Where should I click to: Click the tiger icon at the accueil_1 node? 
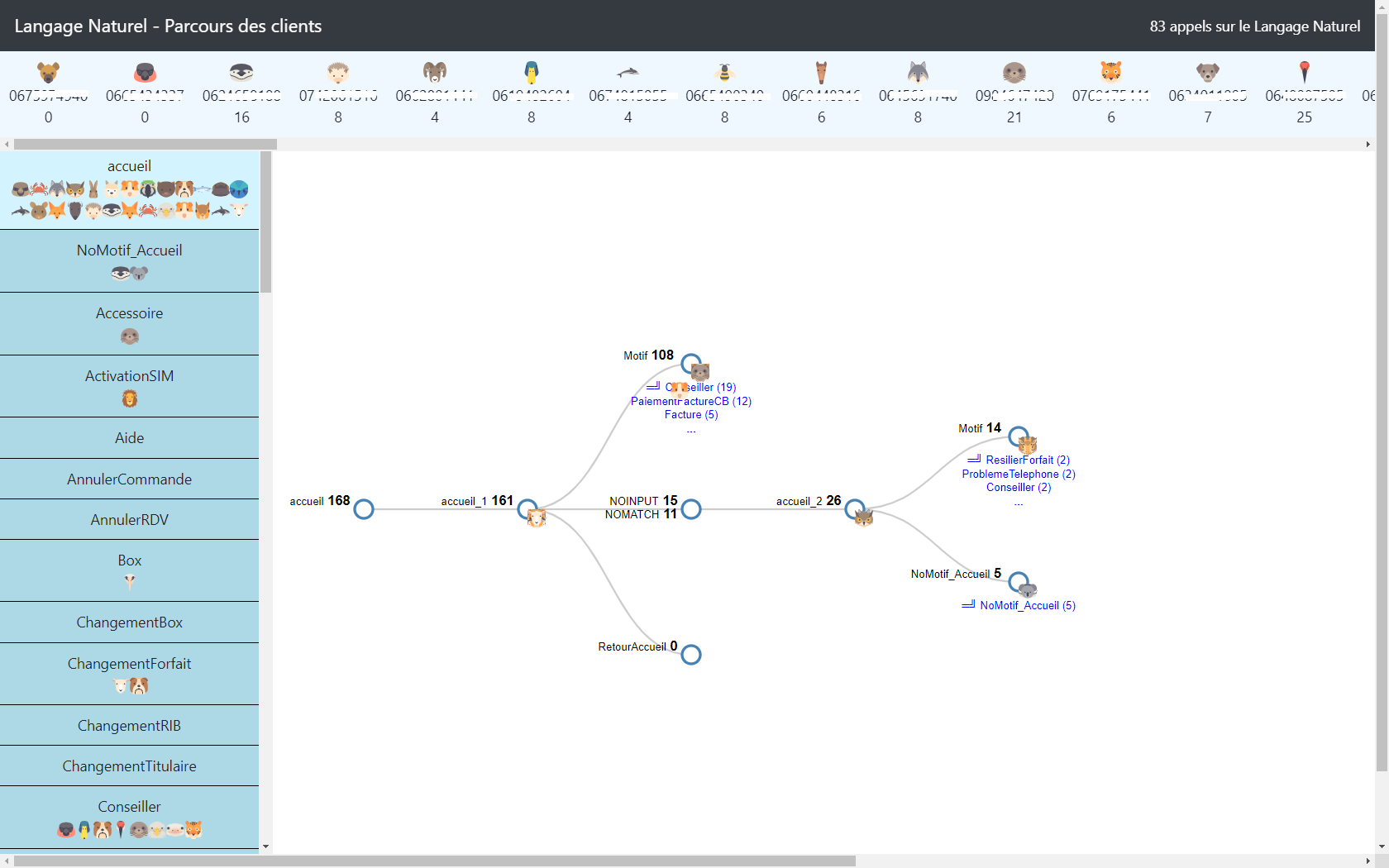(x=537, y=518)
